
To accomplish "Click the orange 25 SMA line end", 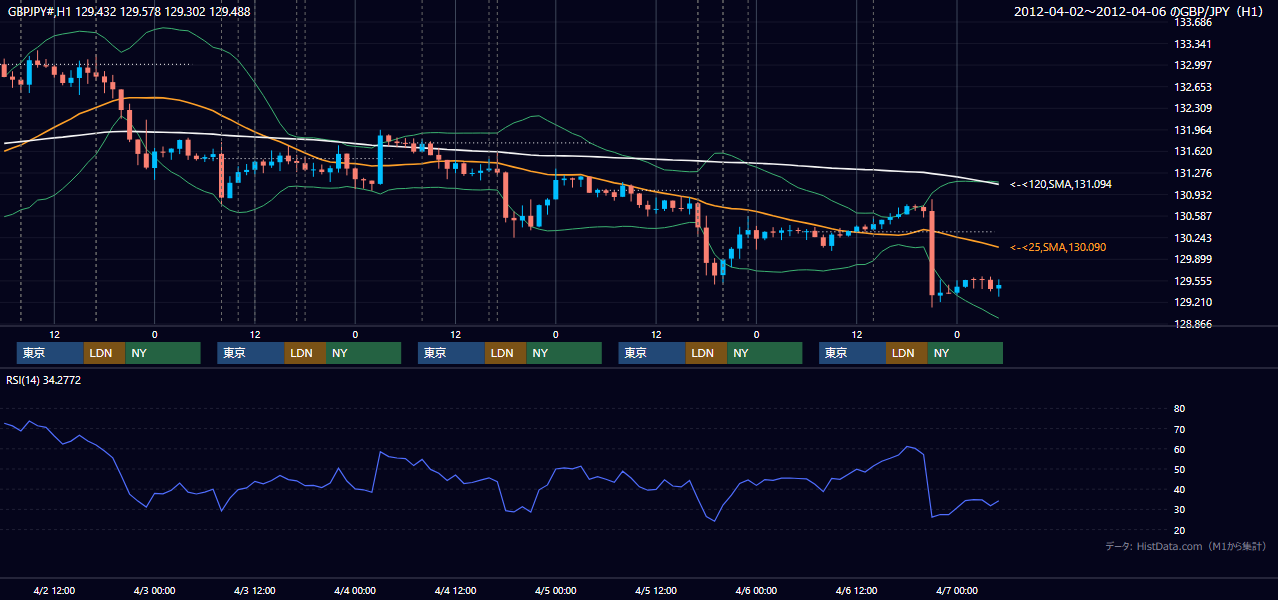I will pyautogui.click(x=997, y=246).
